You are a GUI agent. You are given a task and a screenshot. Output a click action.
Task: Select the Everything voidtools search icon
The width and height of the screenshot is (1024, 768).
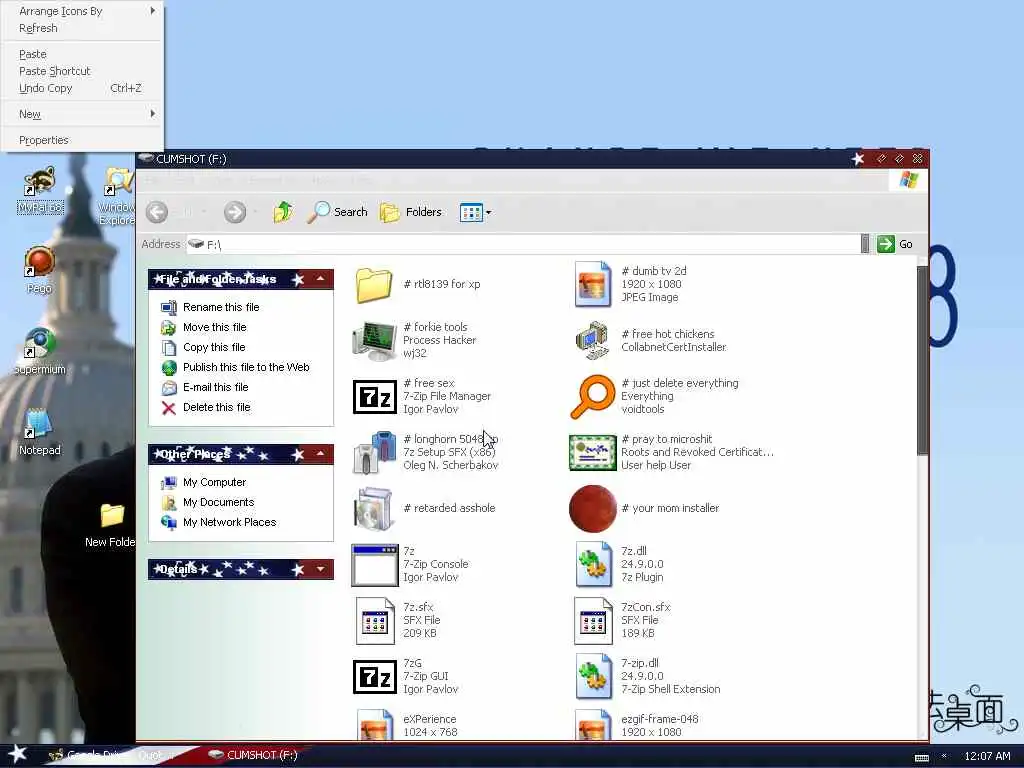tap(592, 396)
